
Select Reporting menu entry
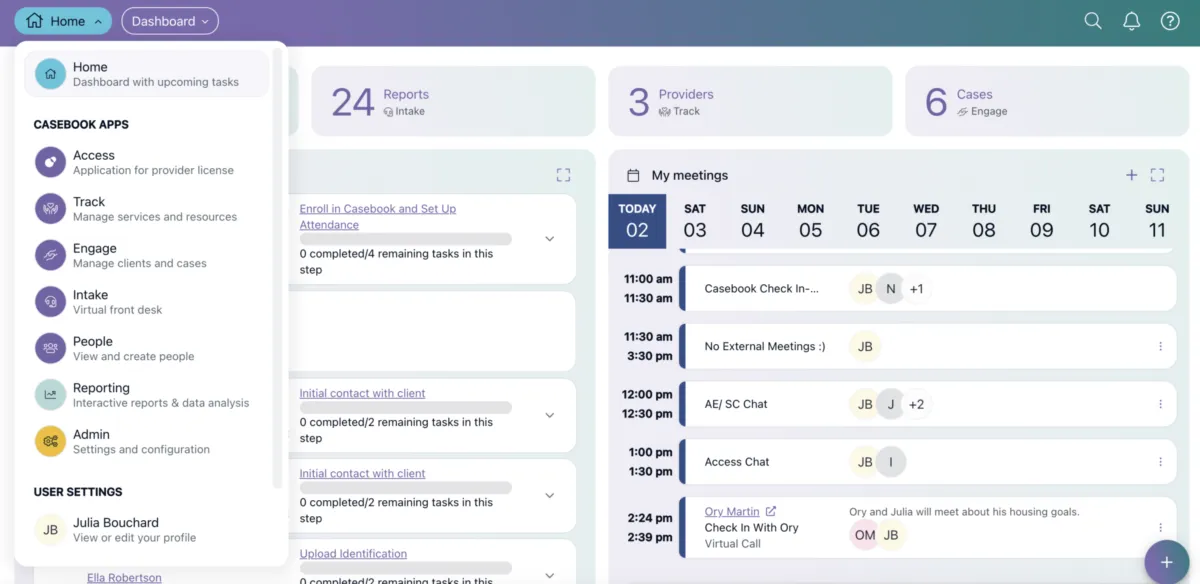[146, 395]
